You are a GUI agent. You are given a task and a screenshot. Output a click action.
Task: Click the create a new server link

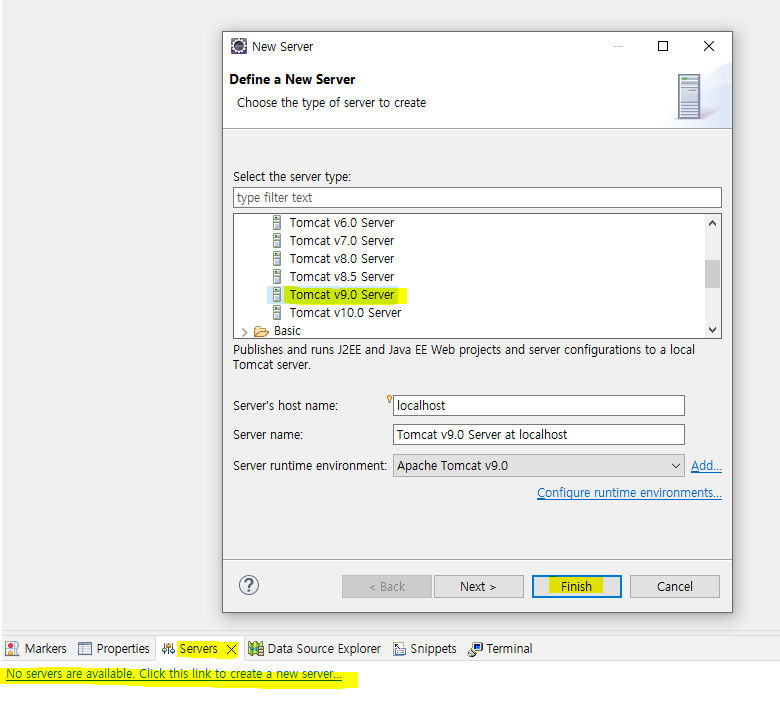[x=174, y=674]
